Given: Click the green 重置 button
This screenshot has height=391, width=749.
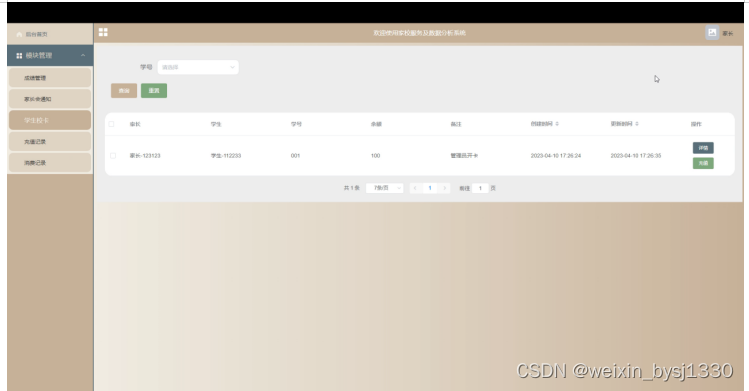Looking at the screenshot, I should [154, 91].
